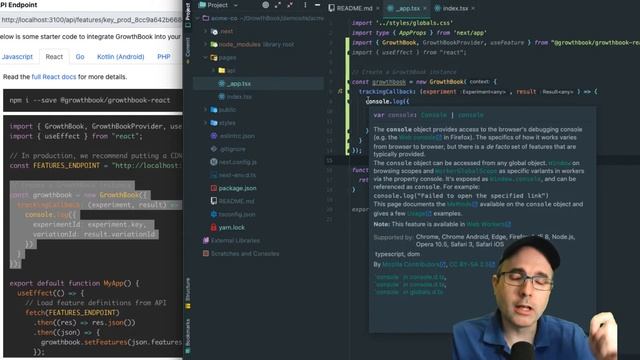Click the Select Opened File target icon
This screenshot has width=640, height=360.
[x=266, y=5]
